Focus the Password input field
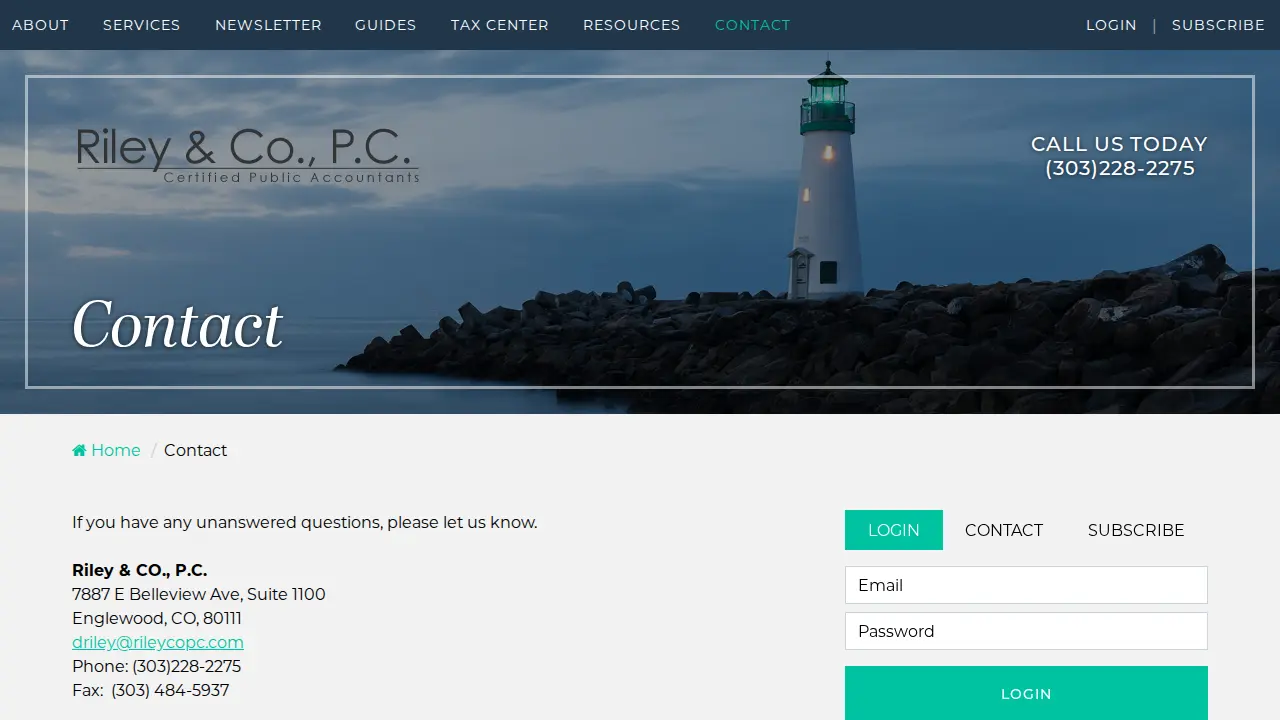Image resolution: width=1280 pixels, height=720 pixels. point(1026,631)
